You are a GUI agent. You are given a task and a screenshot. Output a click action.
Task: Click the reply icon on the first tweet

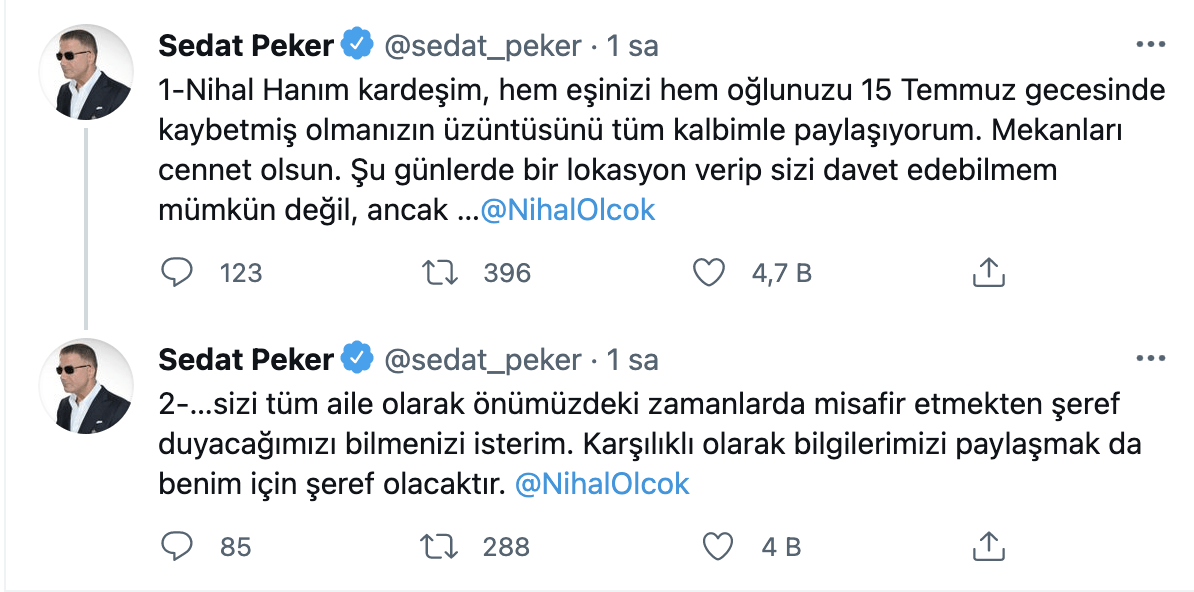tap(177, 271)
